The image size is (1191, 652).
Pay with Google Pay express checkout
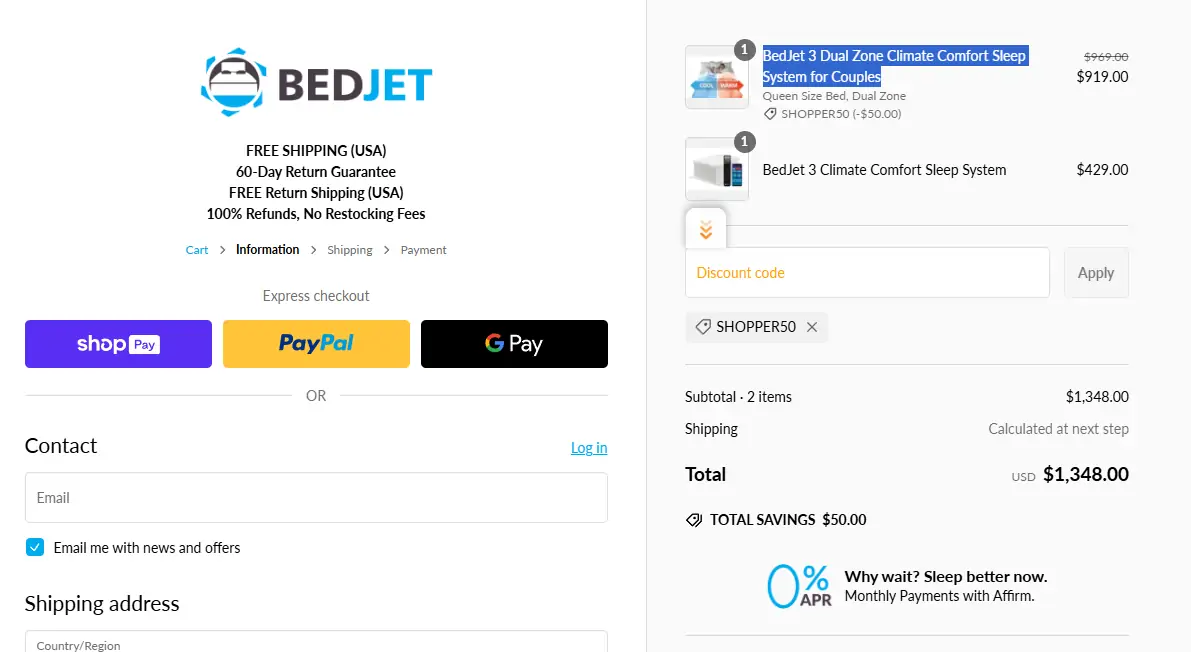pos(514,344)
